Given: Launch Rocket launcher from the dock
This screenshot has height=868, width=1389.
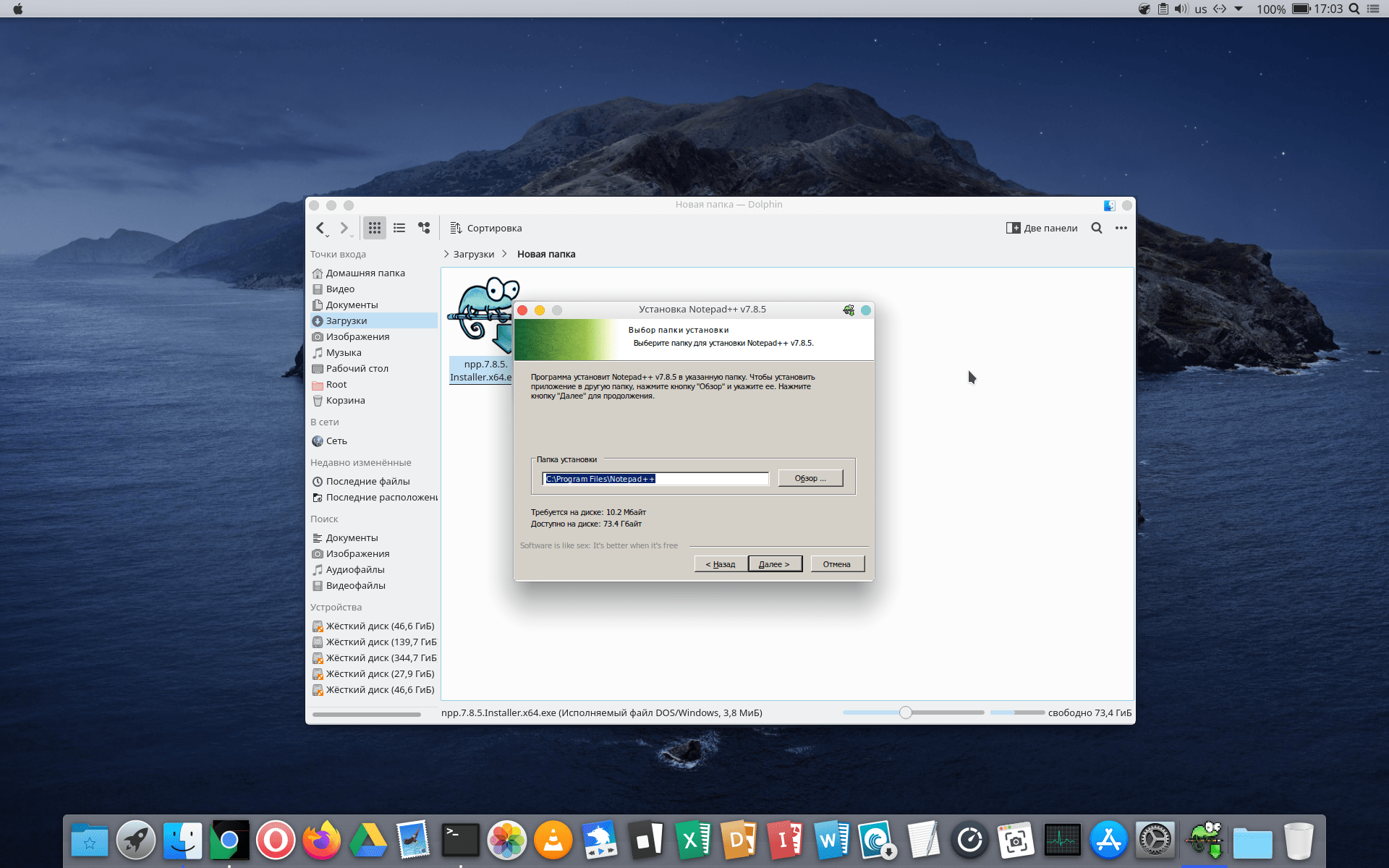Looking at the screenshot, I should [x=136, y=841].
